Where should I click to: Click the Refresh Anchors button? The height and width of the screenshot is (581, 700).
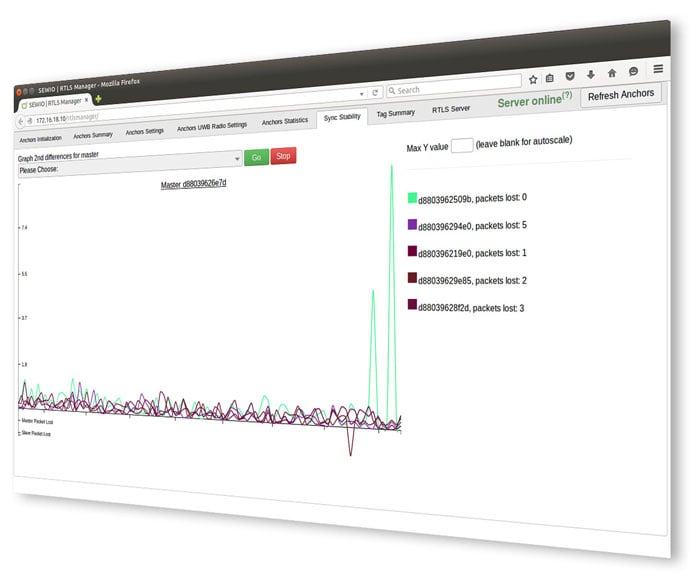(x=621, y=95)
